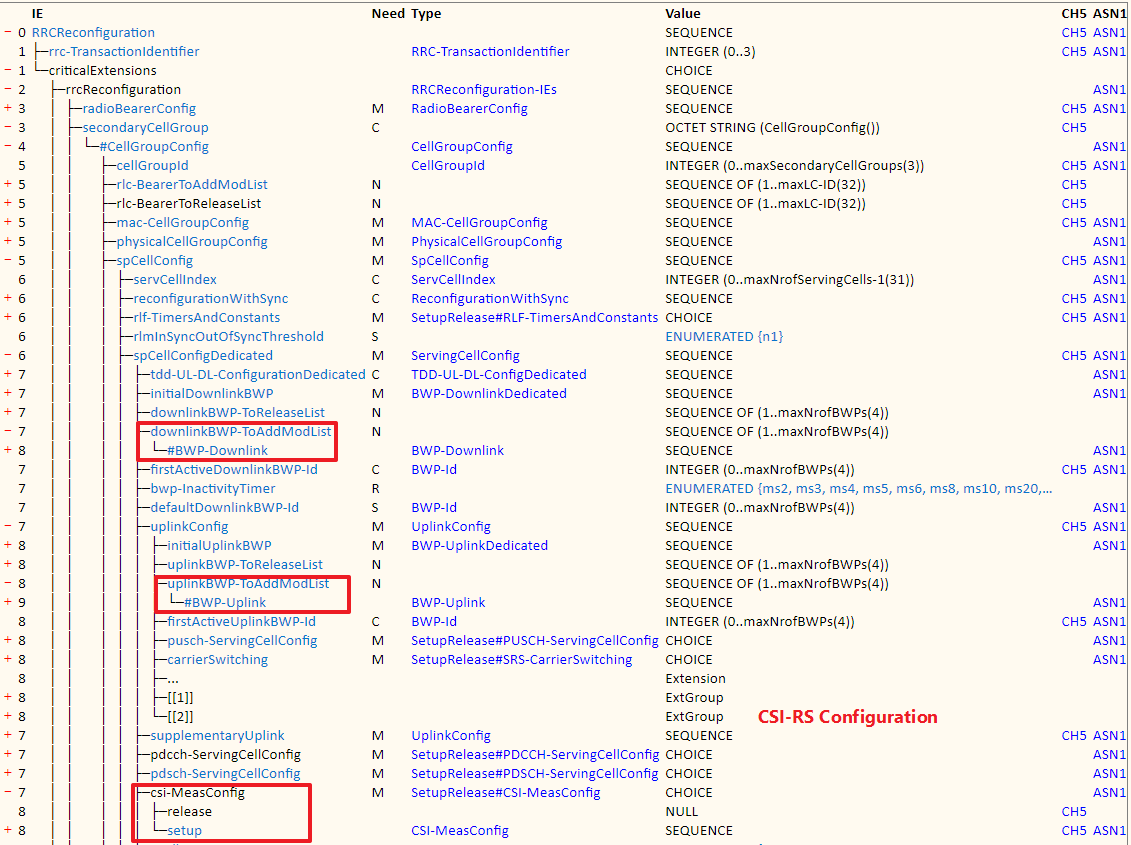Open the SetupRelease#RLF-TimersAndConstants type link
1131x845 pixels.
click(534, 318)
